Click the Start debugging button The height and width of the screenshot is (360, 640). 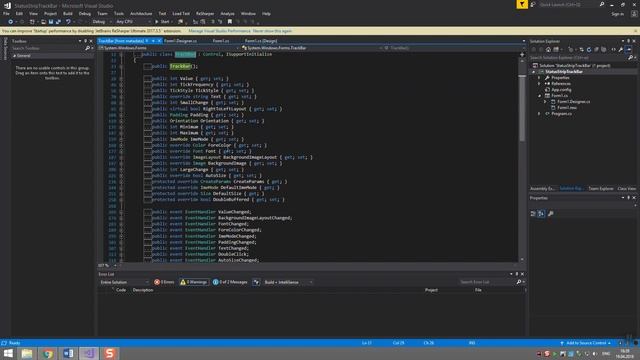click(x=162, y=22)
